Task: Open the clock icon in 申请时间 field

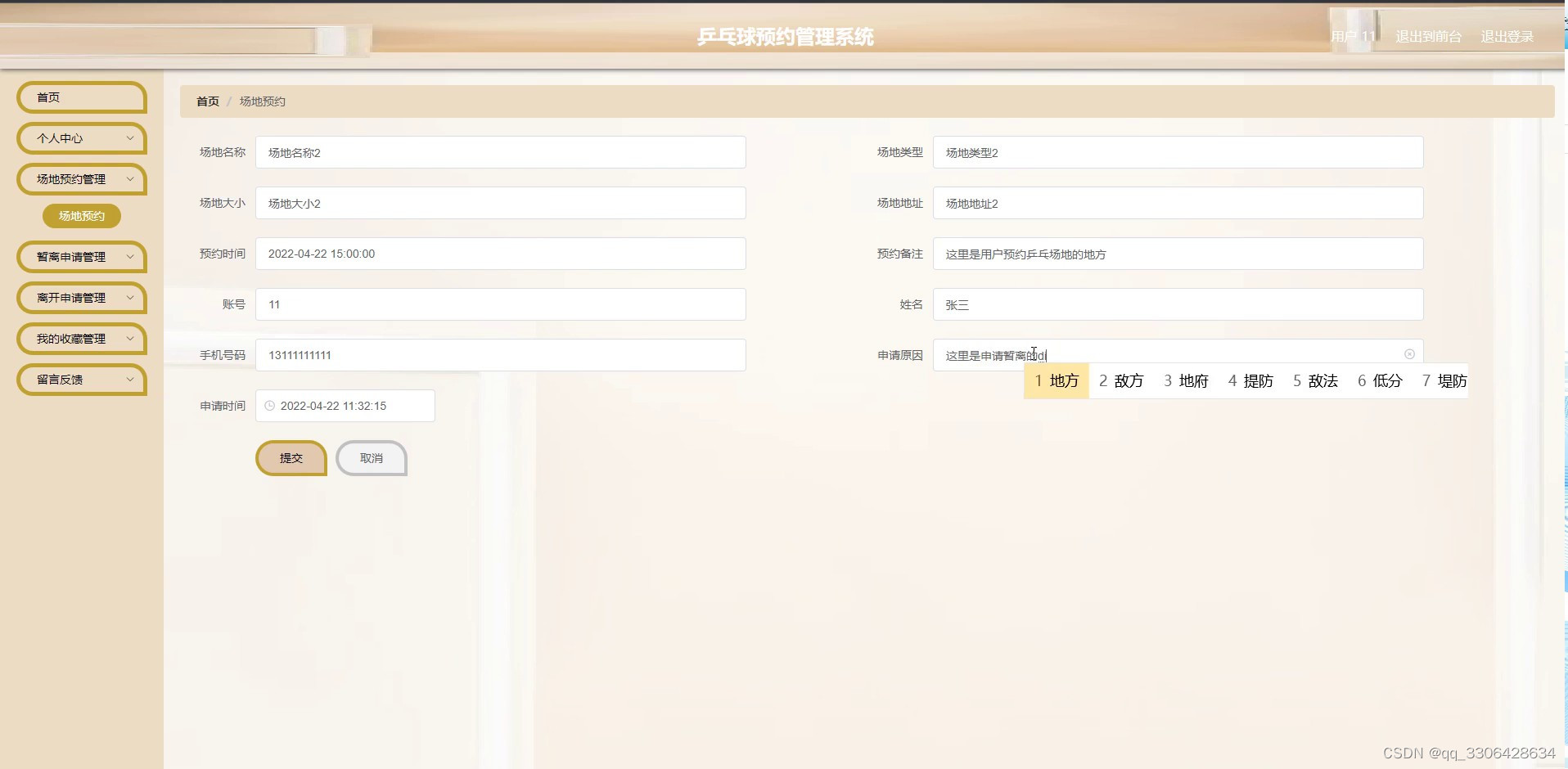Action: click(x=270, y=406)
